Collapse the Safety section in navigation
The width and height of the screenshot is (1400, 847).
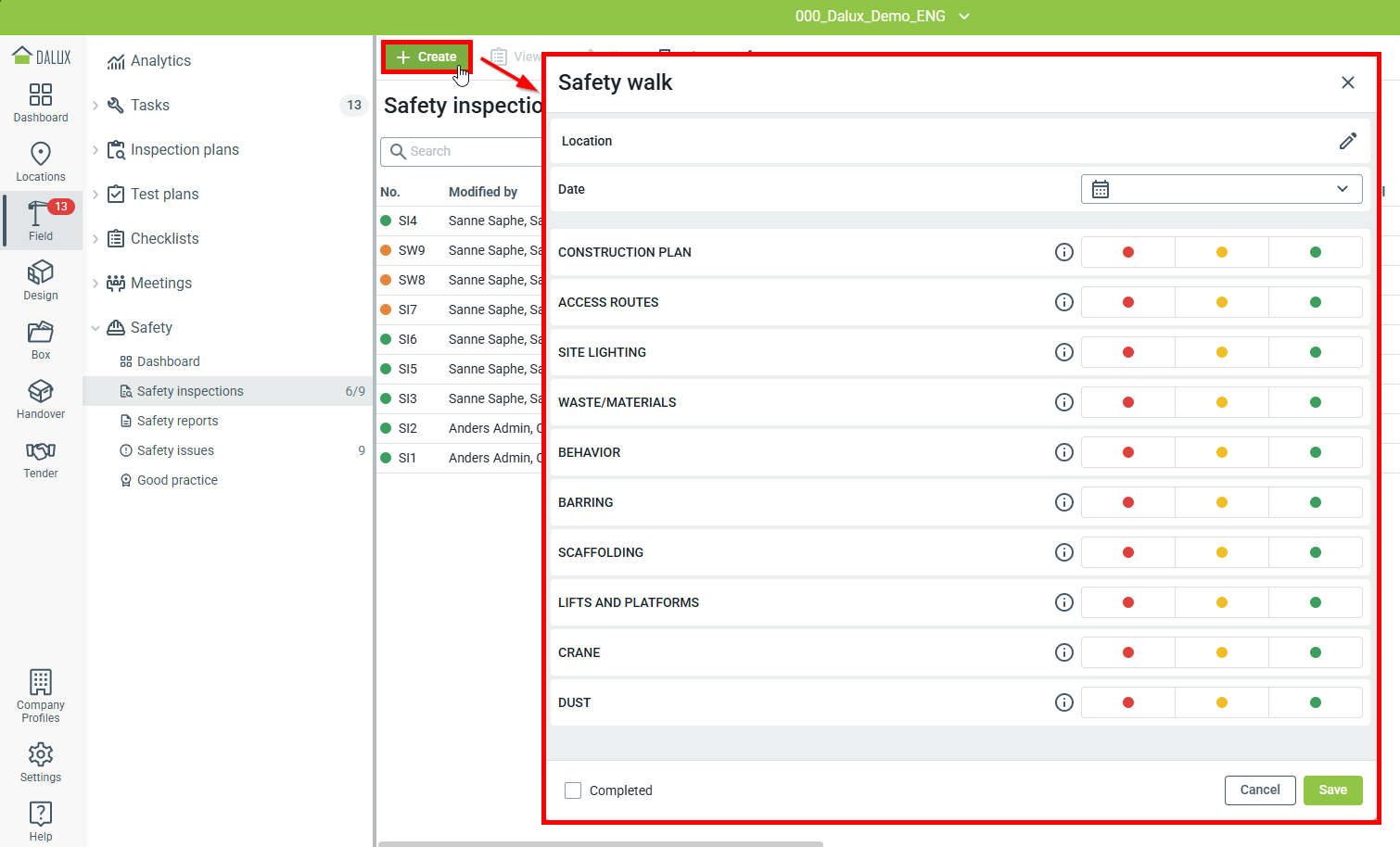pos(95,328)
